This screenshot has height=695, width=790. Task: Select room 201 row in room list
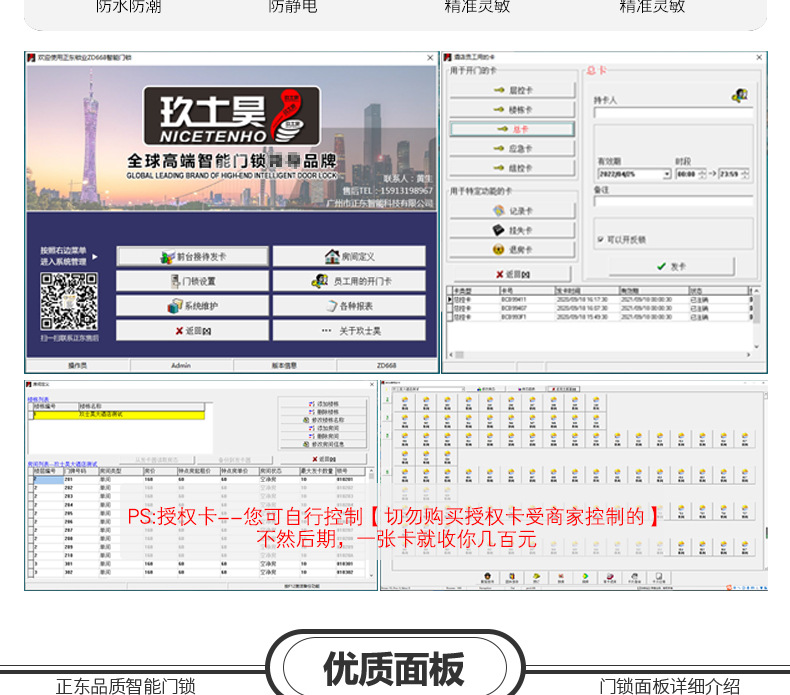(x=198, y=480)
